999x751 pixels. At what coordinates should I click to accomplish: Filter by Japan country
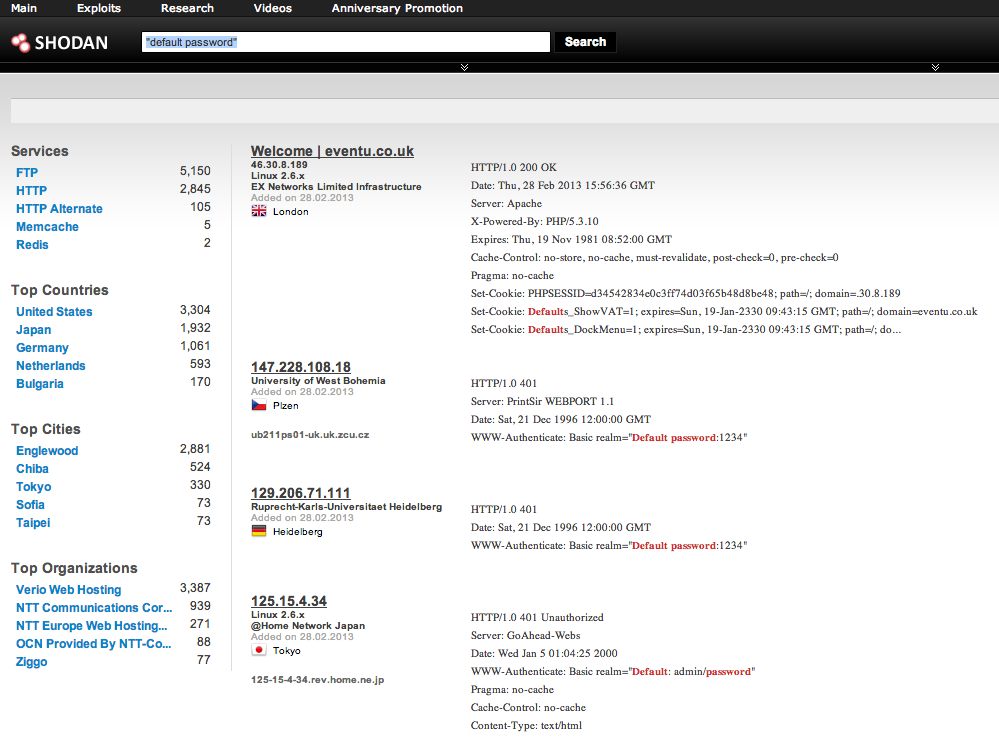tap(34, 329)
